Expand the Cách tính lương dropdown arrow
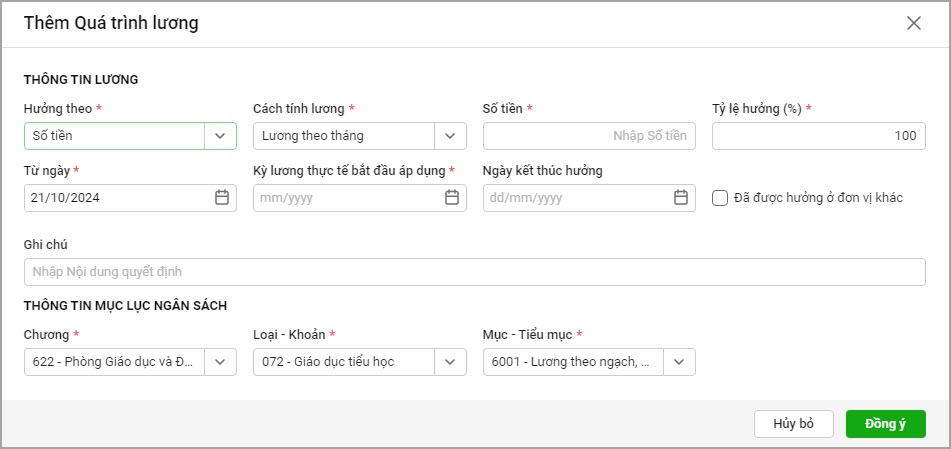Screen dimensions: 951x449 pos(450,136)
